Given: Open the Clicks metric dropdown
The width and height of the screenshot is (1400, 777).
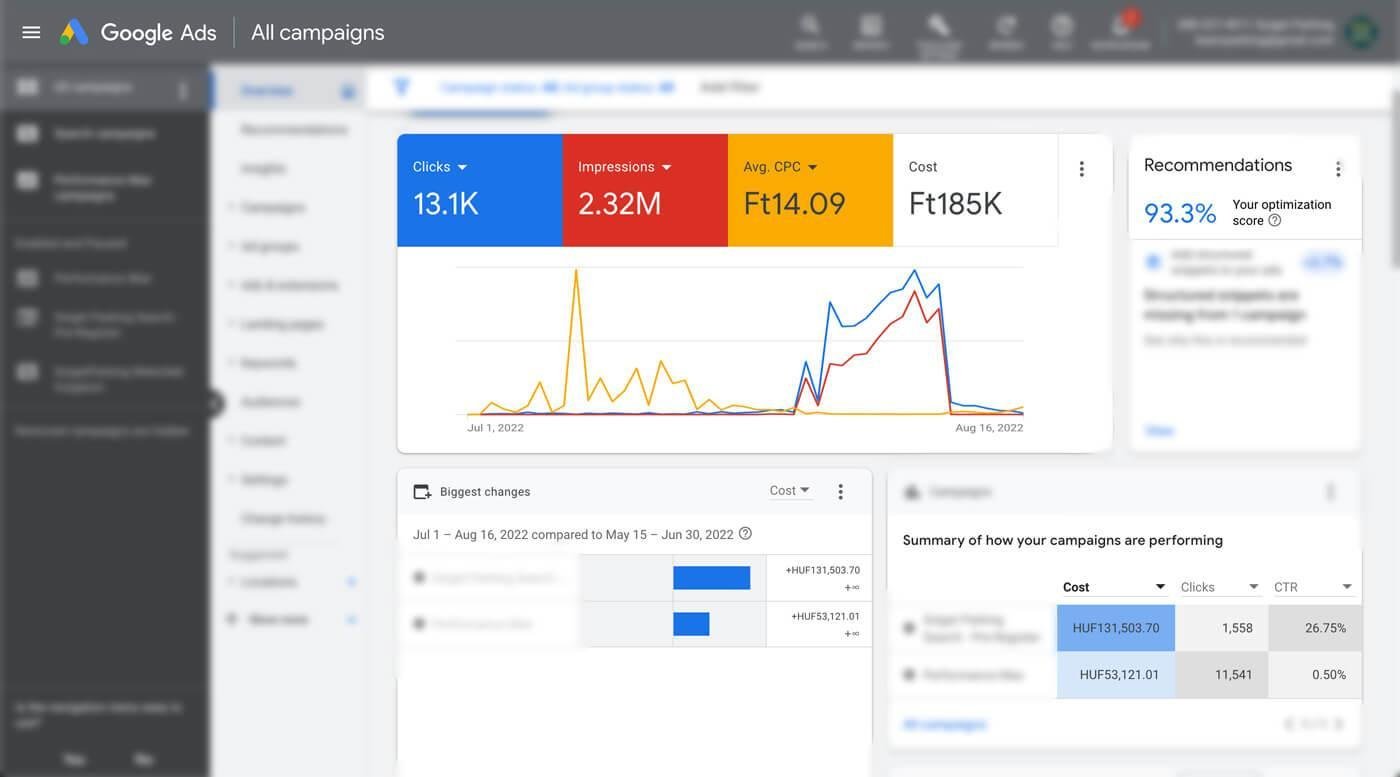Looking at the screenshot, I should [x=440, y=167].
